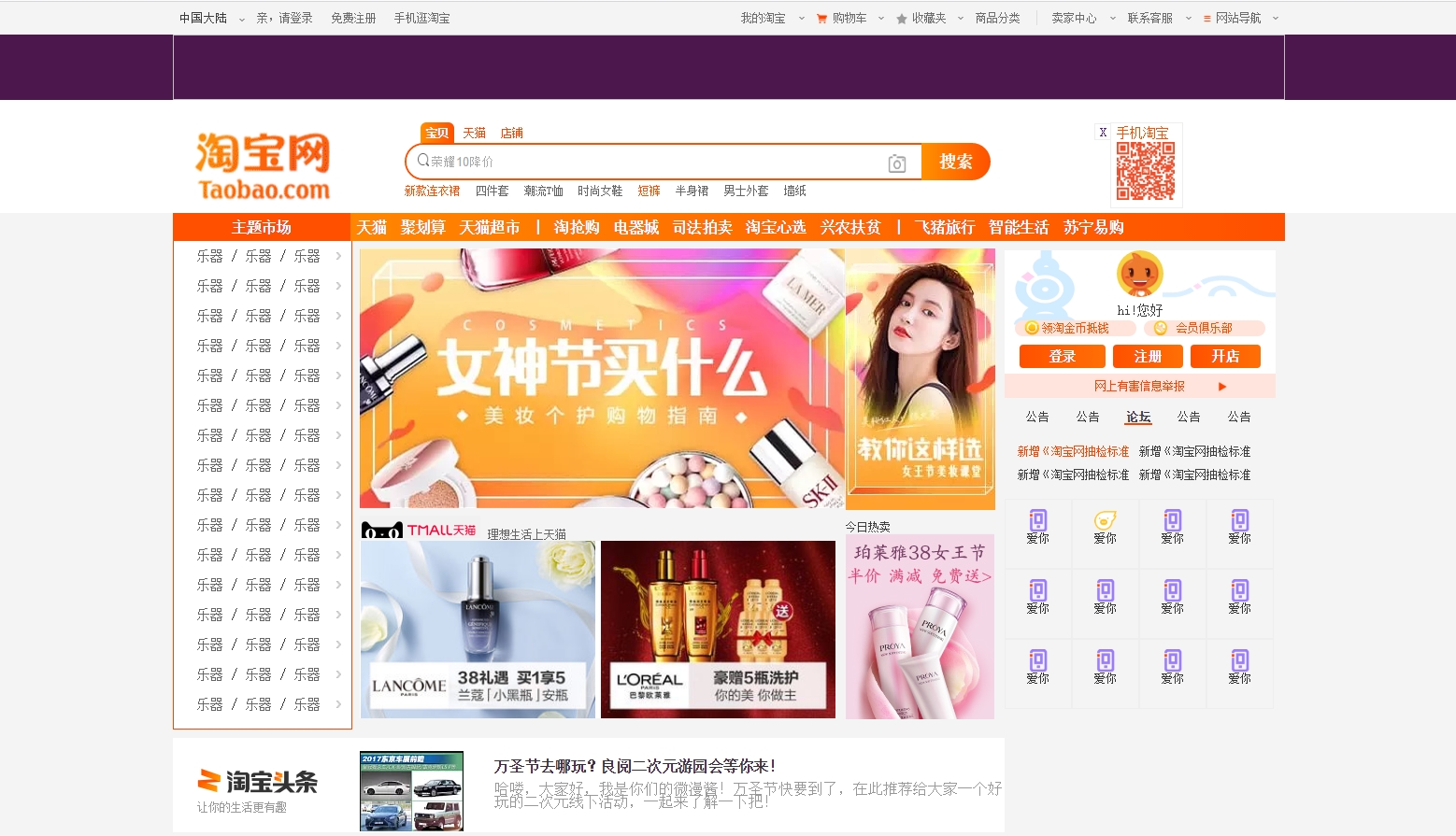The height and width of the screenshot is (836, 1456).
Task: Click the 淘宝头条 logo
Action: pos(258,781)
